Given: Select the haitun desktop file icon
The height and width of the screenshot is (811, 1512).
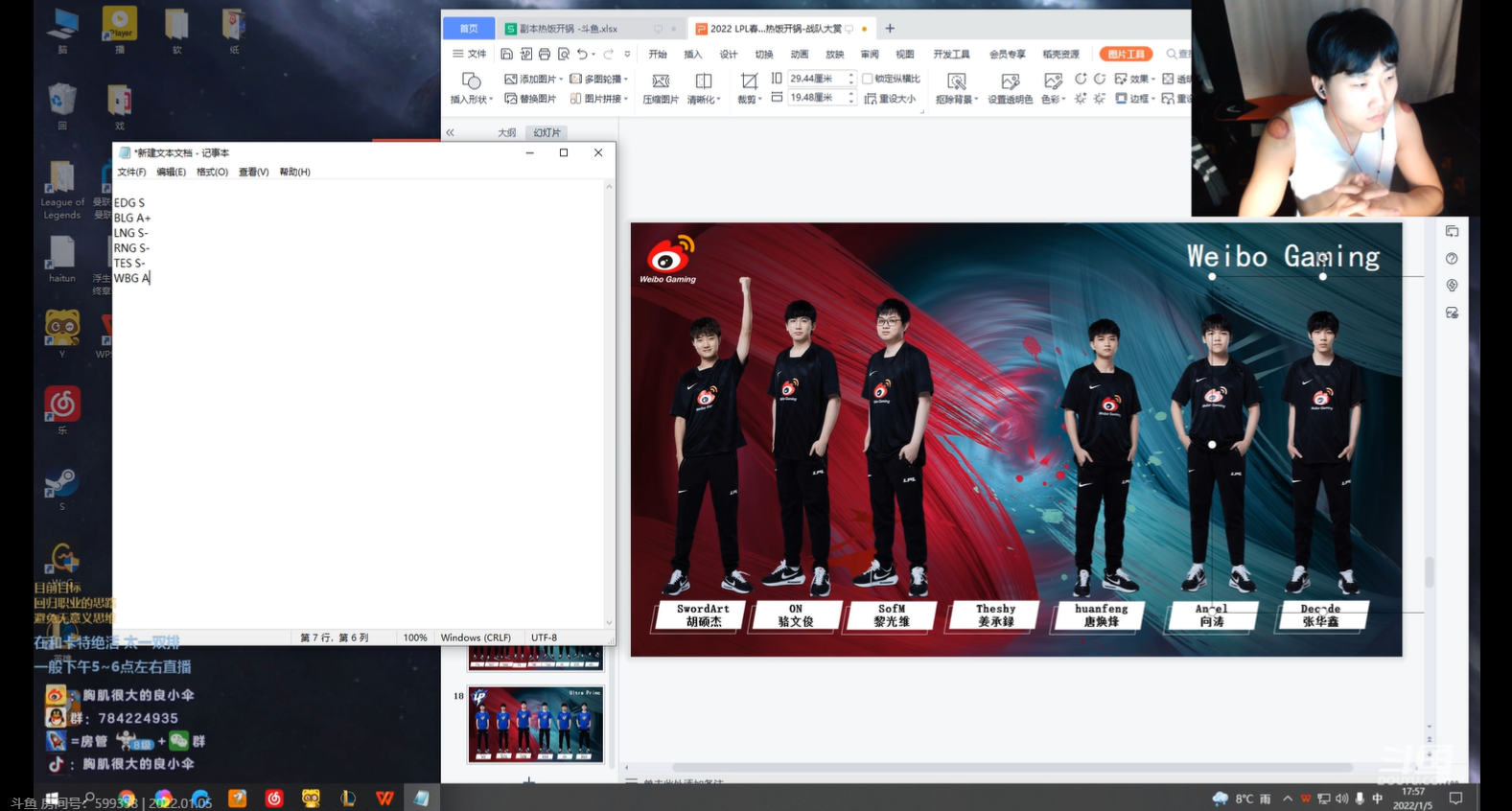Looking at the screenshot, I should pos(61,259).
